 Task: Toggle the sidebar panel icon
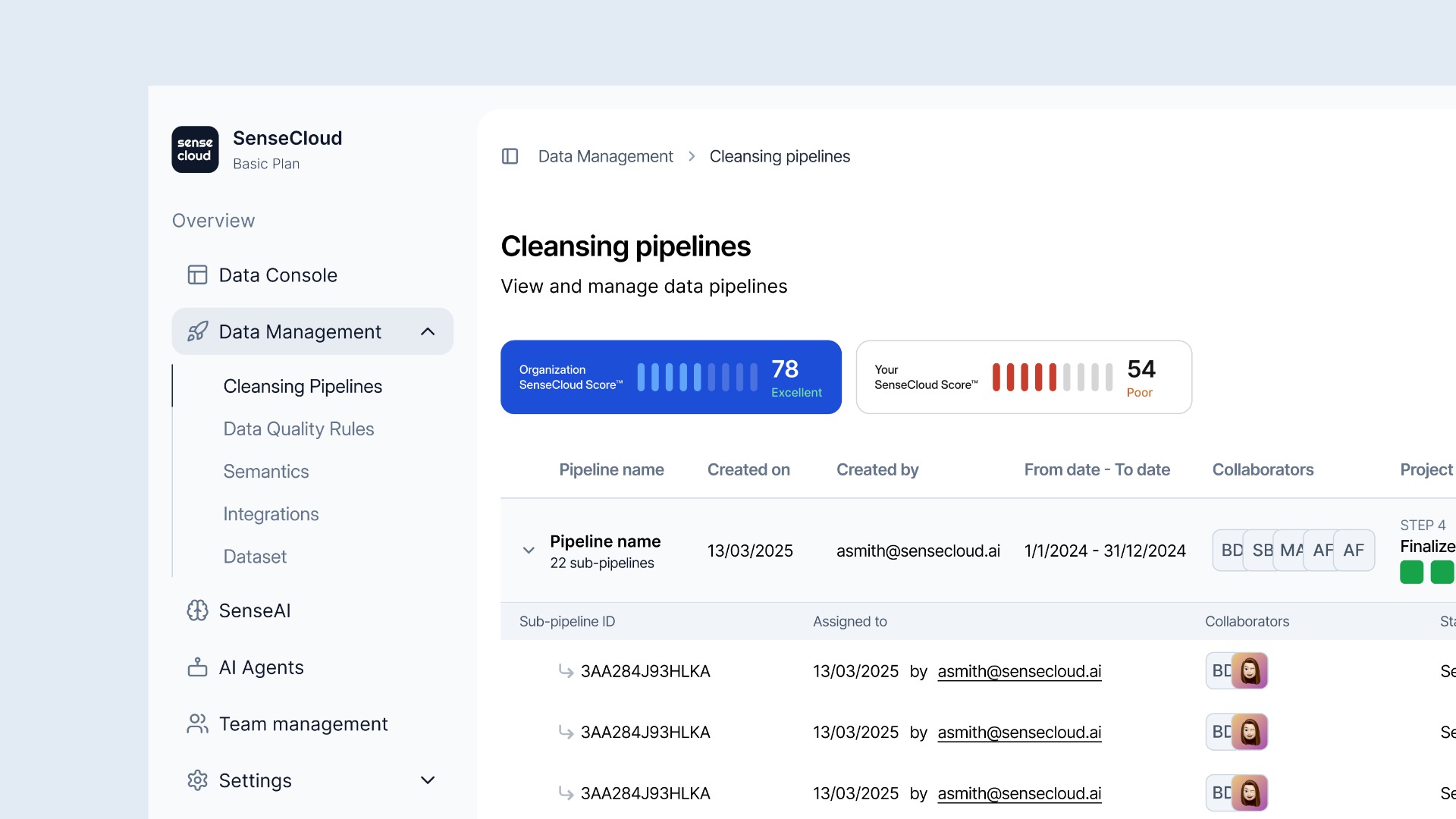510,156
